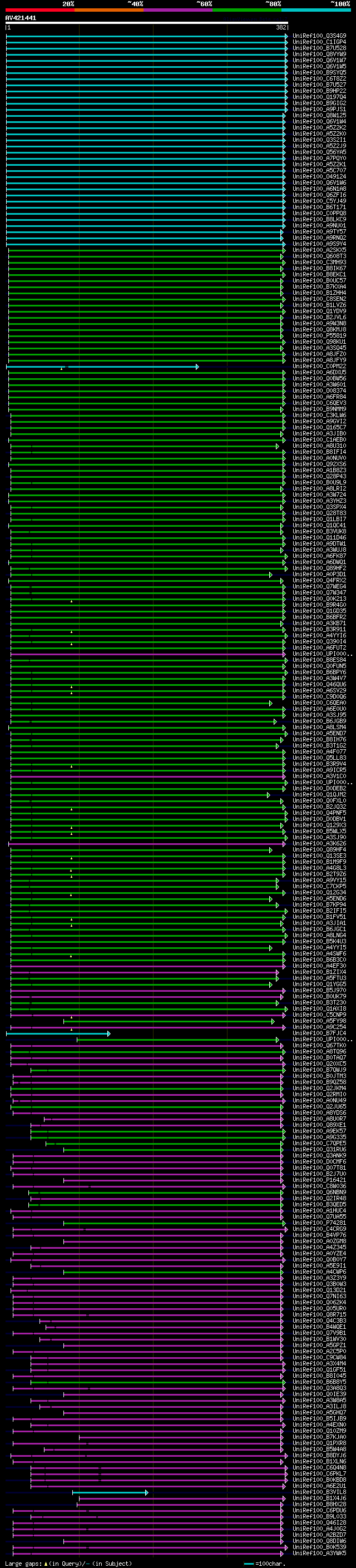Select hit label UniRef100_A3V1C0

[x=319, y=776]
